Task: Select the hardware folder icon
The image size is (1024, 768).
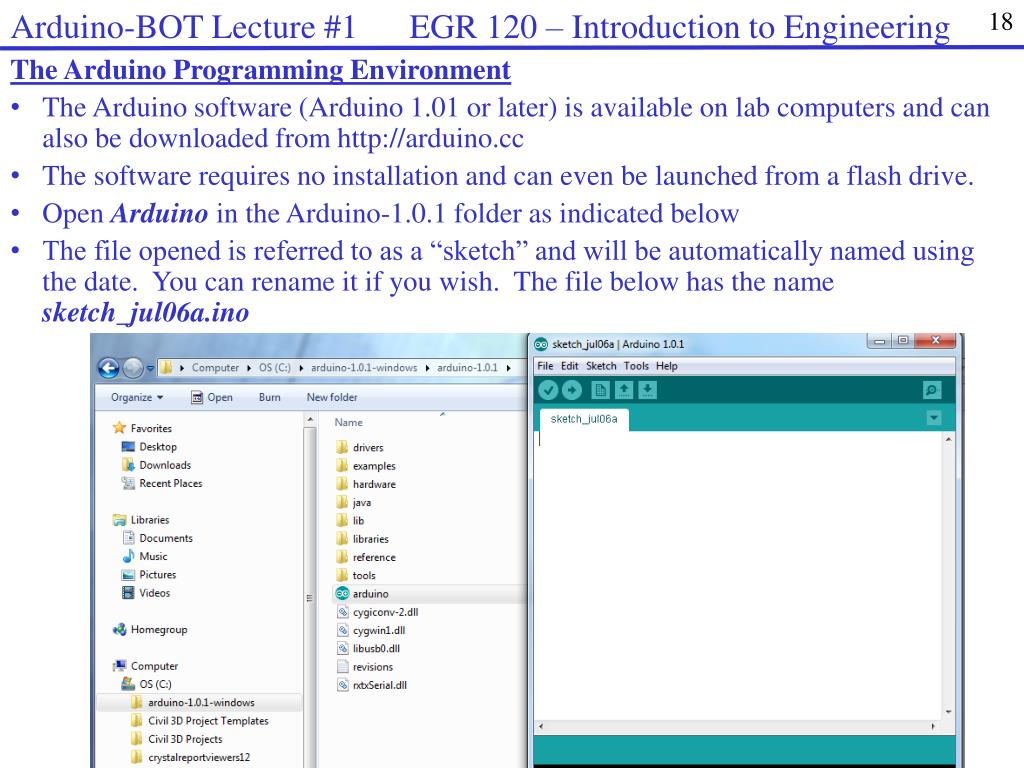Action: coord(342,484)
